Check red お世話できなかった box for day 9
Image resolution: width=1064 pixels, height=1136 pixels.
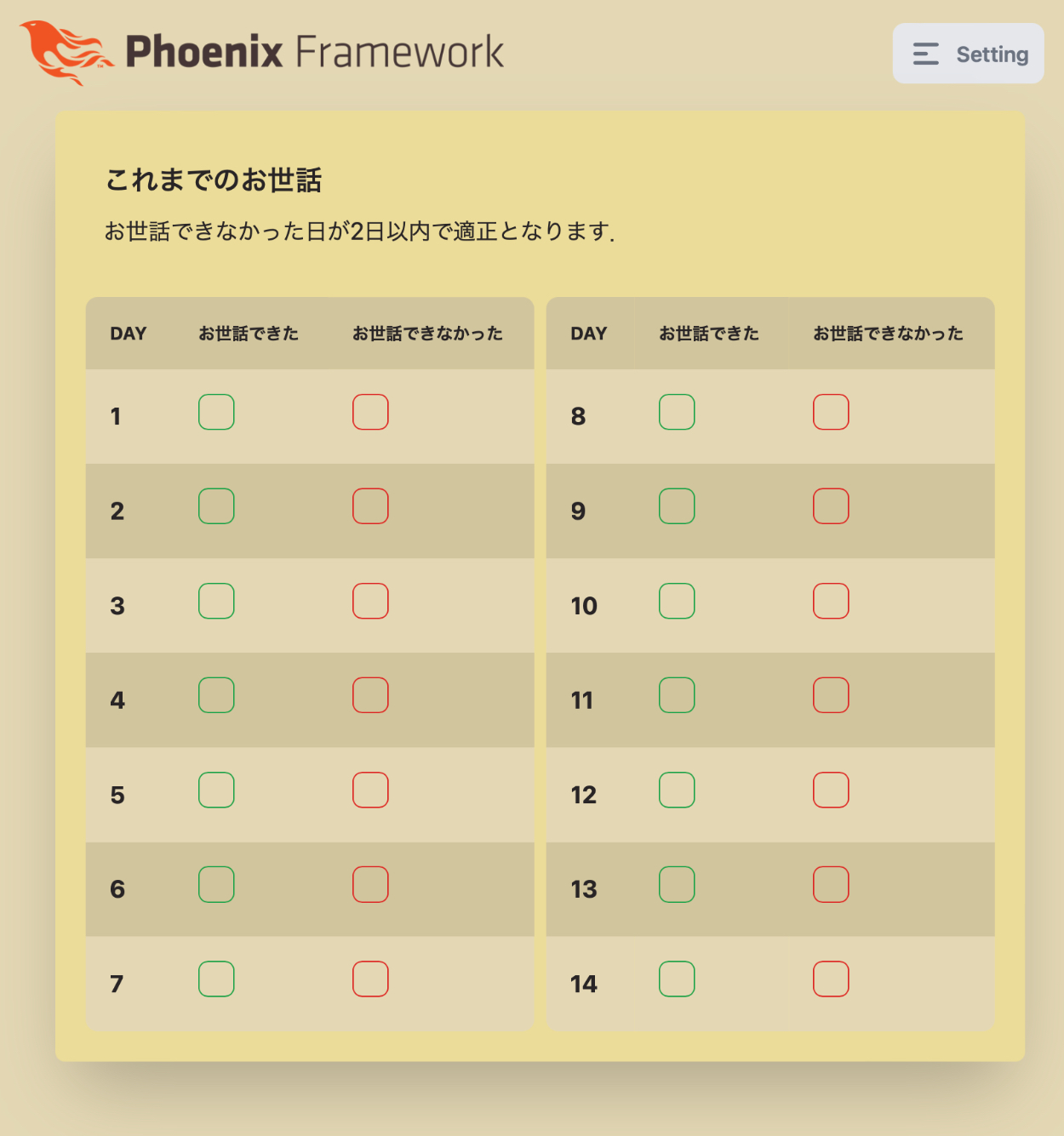coord(831,506)
